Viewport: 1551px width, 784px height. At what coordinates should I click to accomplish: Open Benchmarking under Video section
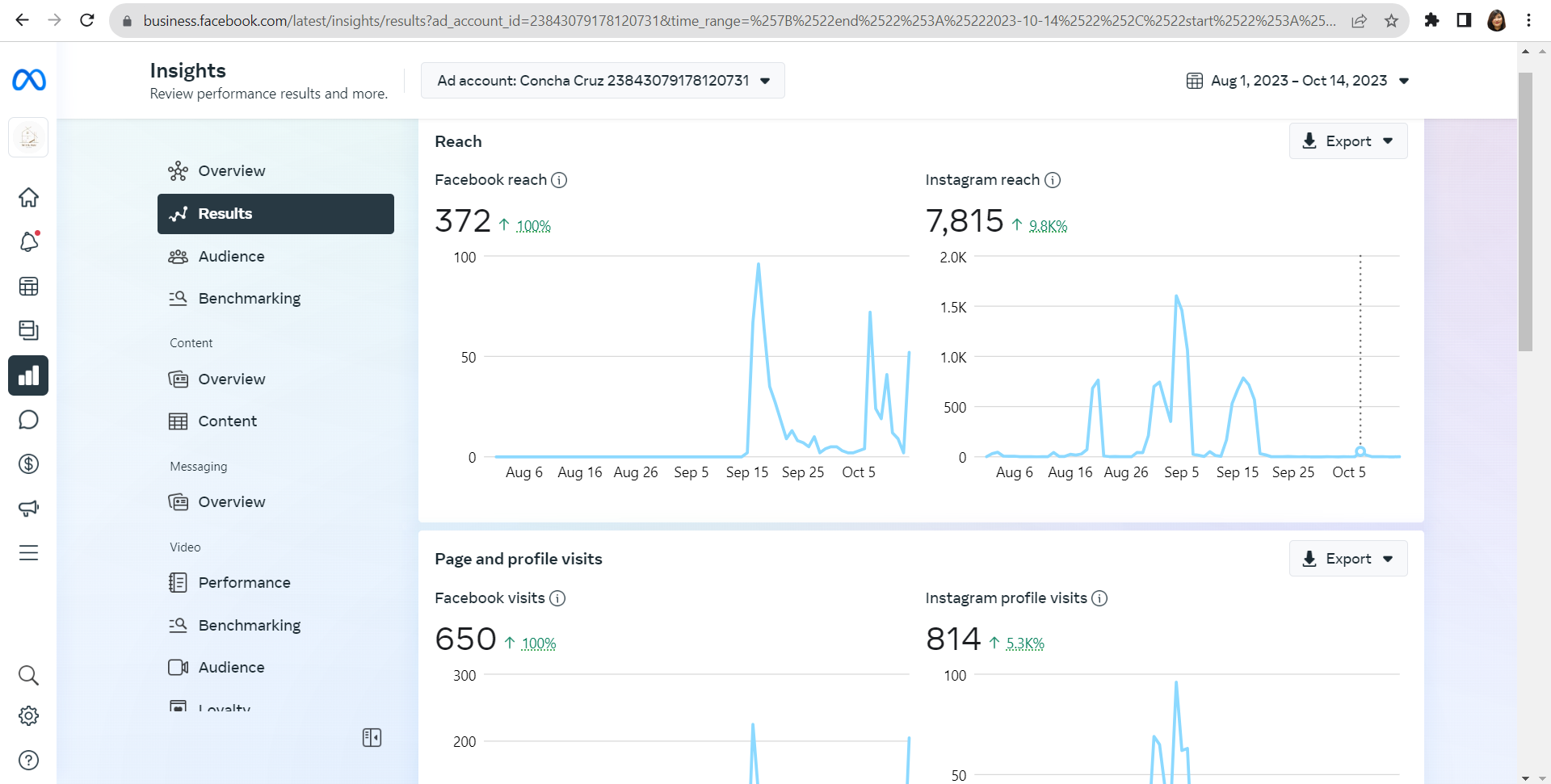(x=275, y=626)
